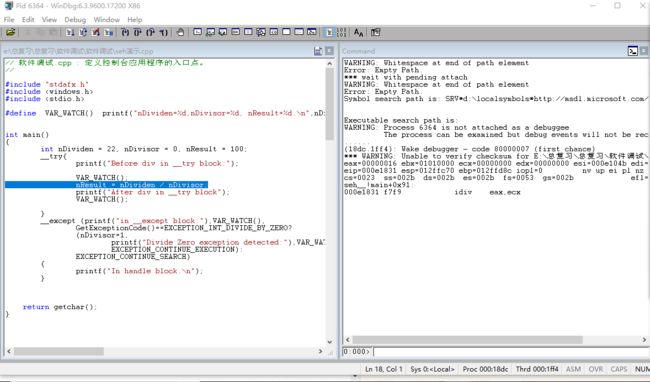Click the Break toolbar icon
650x382 pixels.
click(x=109, y=32)
